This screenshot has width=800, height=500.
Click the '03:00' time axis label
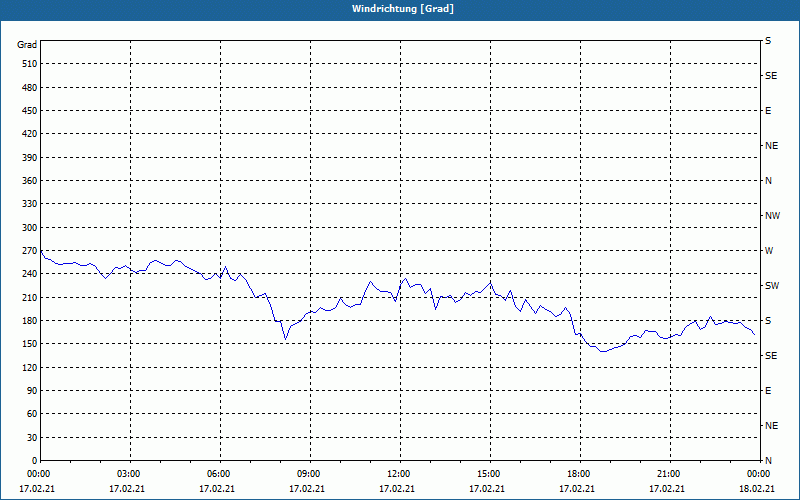pos(129,474)
